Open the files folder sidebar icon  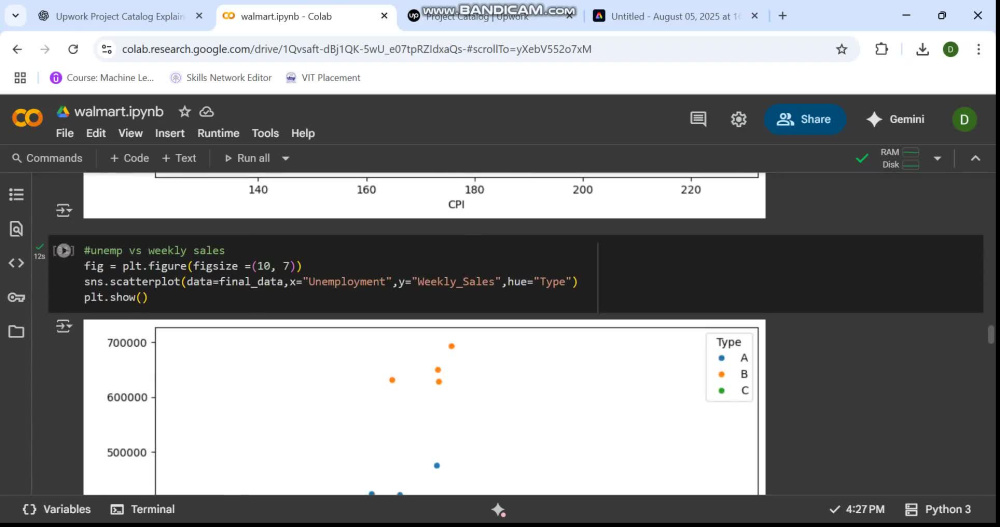pyautogui.click(x=16, y=331)
